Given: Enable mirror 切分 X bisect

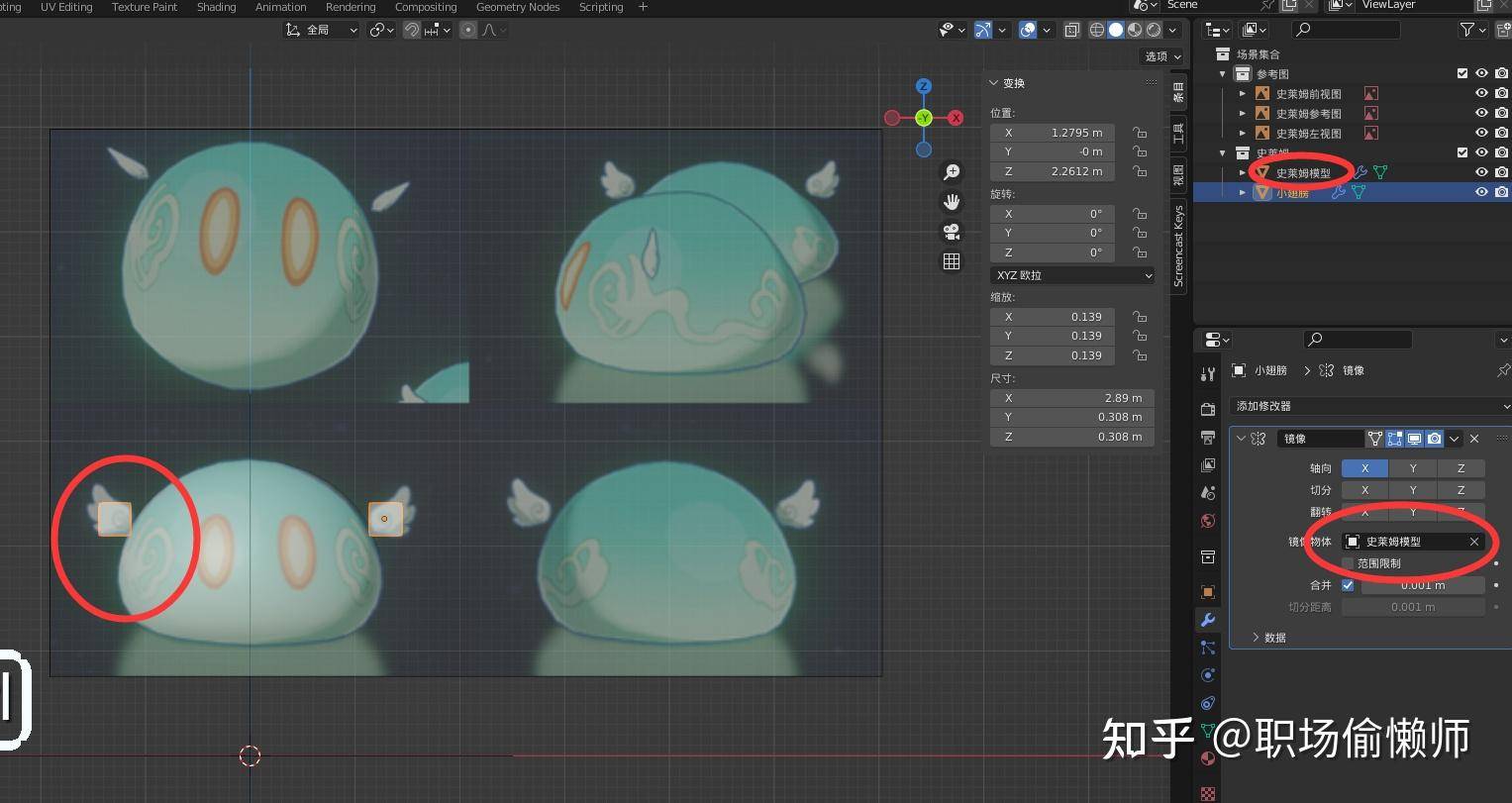Looking at the screenshot, I should point(1364,490).
